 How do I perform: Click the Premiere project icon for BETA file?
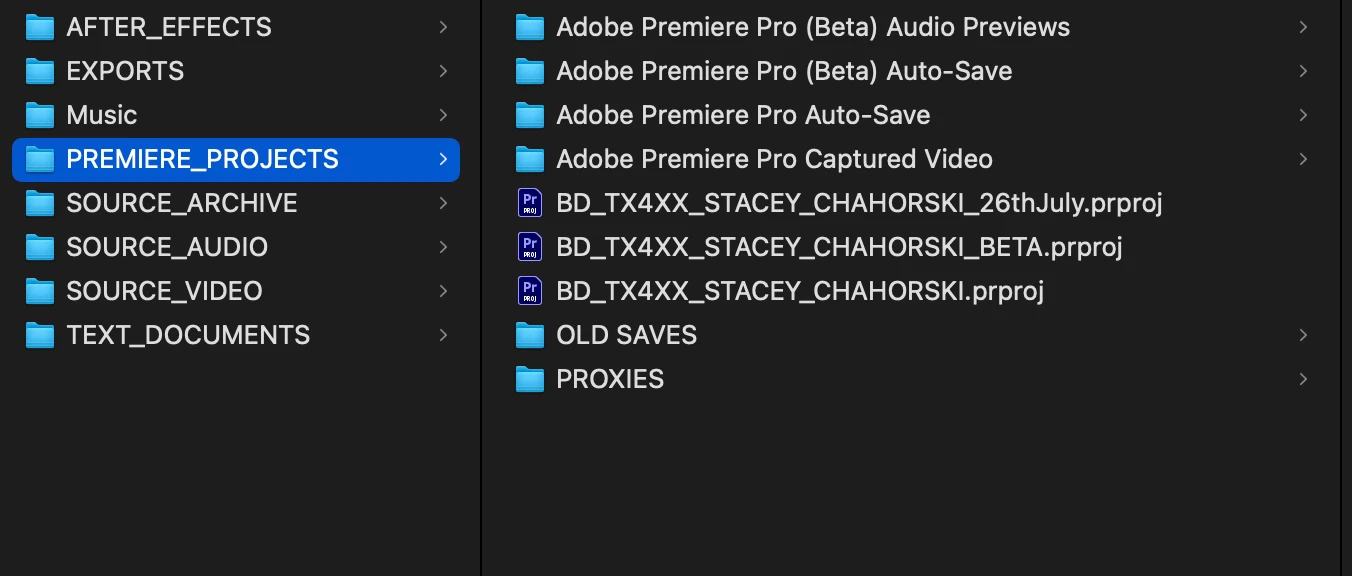click(x=530, y=247)
